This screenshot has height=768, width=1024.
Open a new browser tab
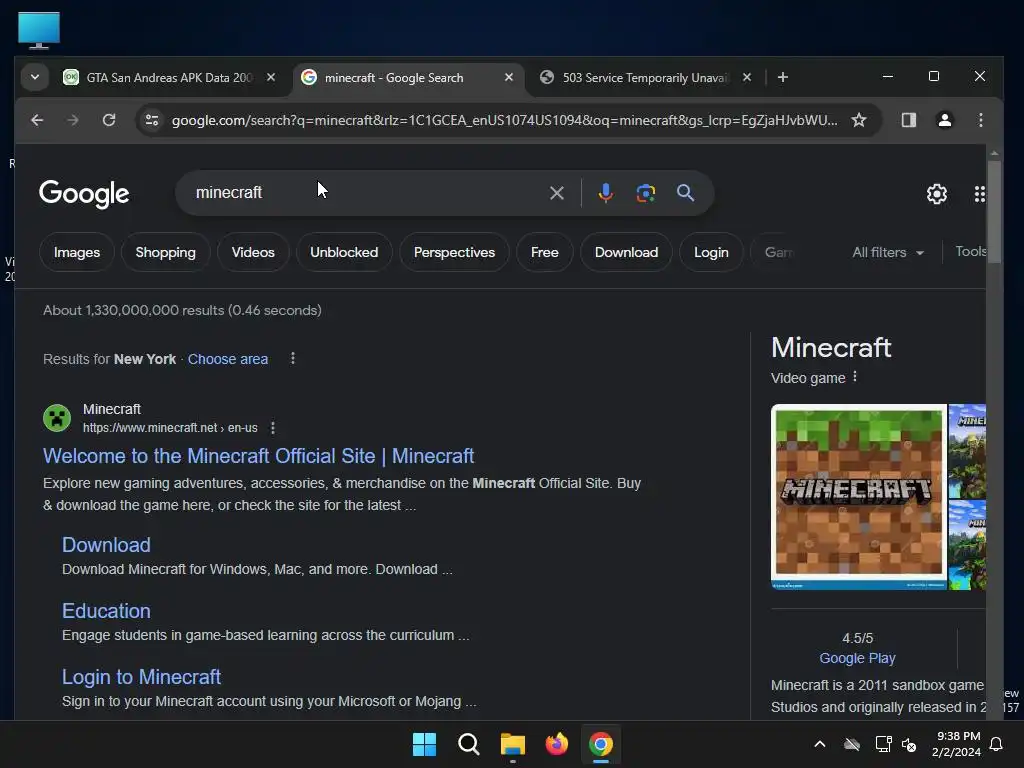[782, 78]
